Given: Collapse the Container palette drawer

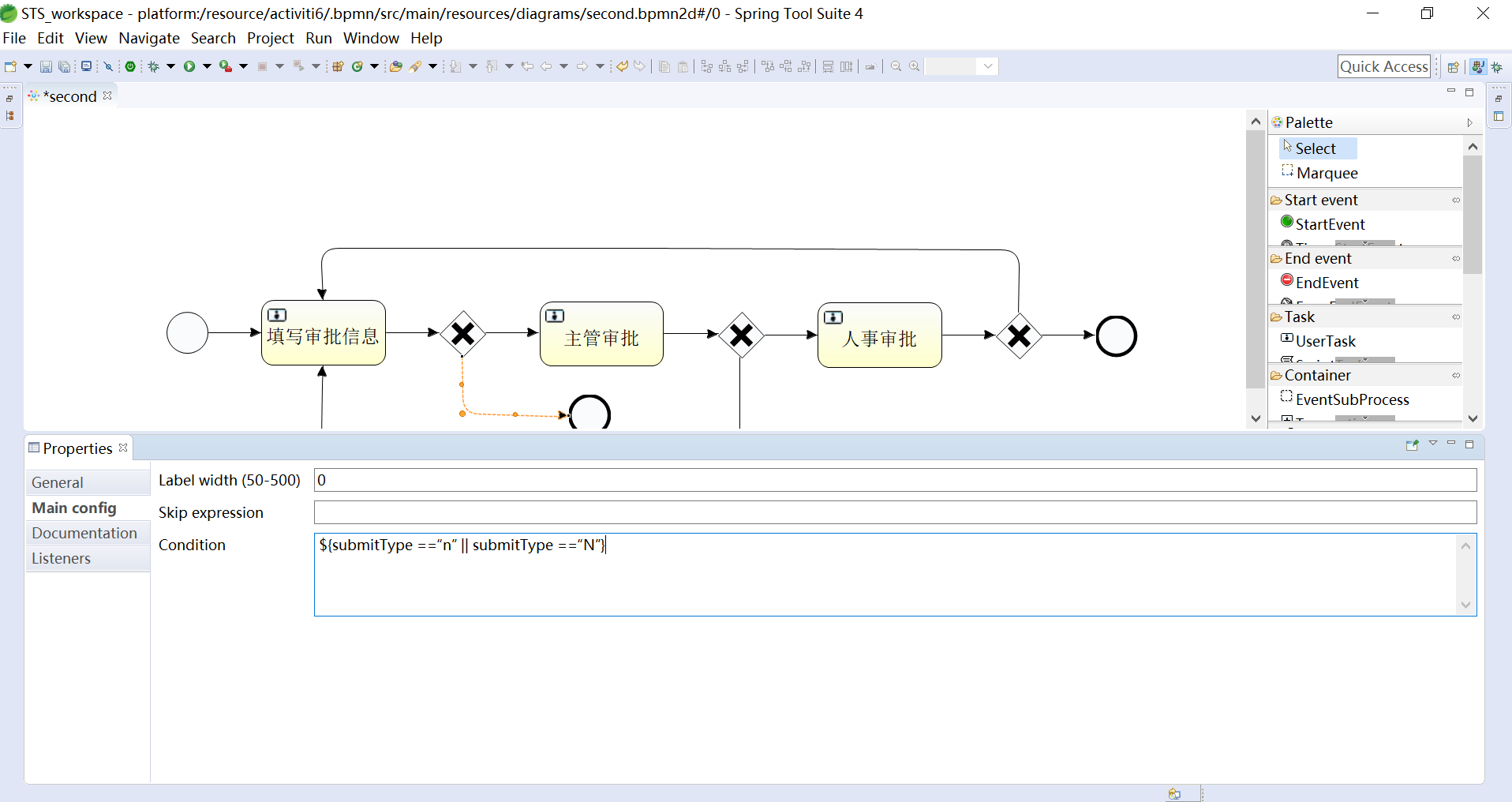Looking at the screenshot, I should (1456, 375).
